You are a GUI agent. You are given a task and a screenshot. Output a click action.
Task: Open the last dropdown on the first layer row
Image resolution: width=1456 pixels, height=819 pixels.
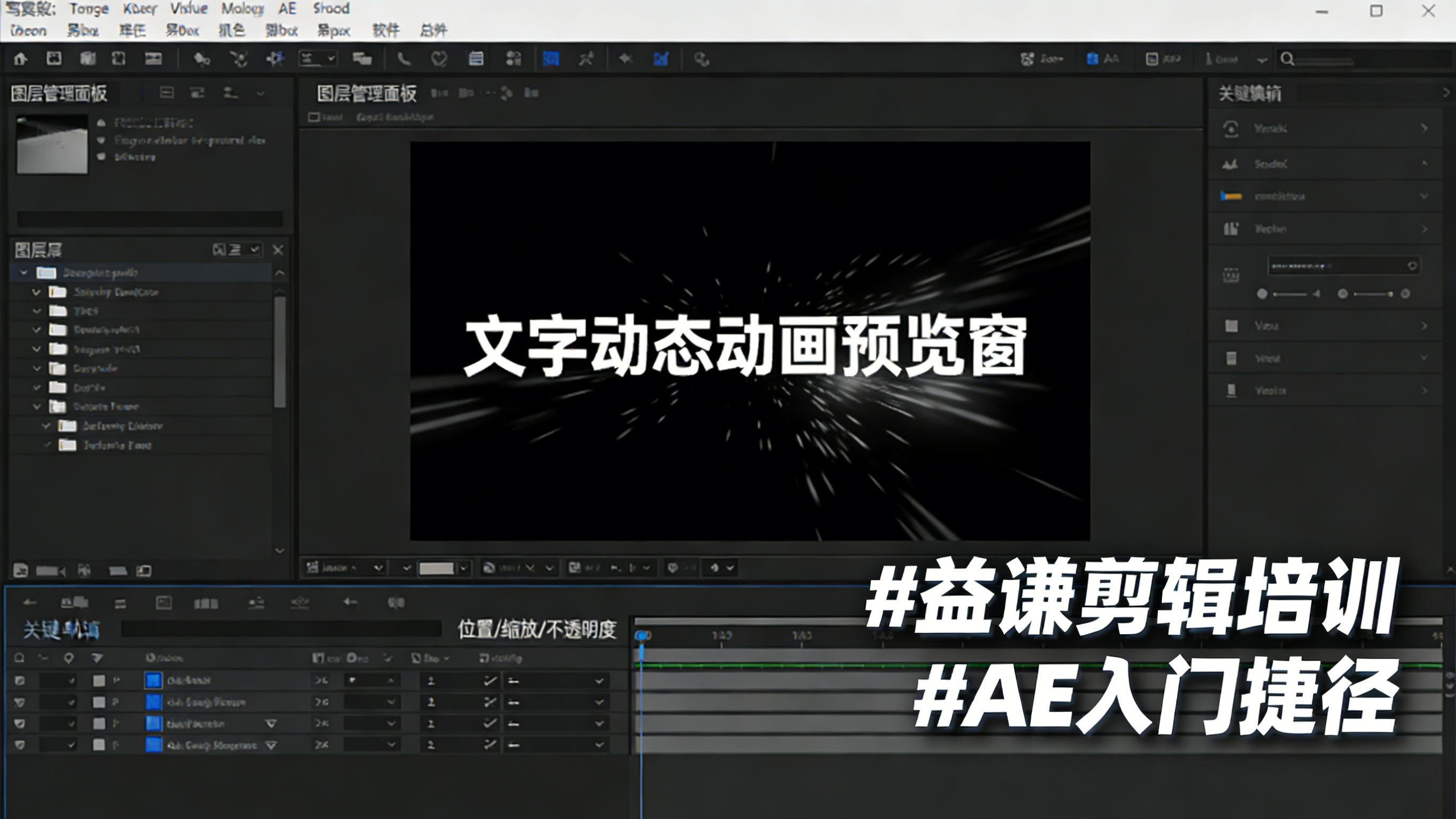click(599, 681)
